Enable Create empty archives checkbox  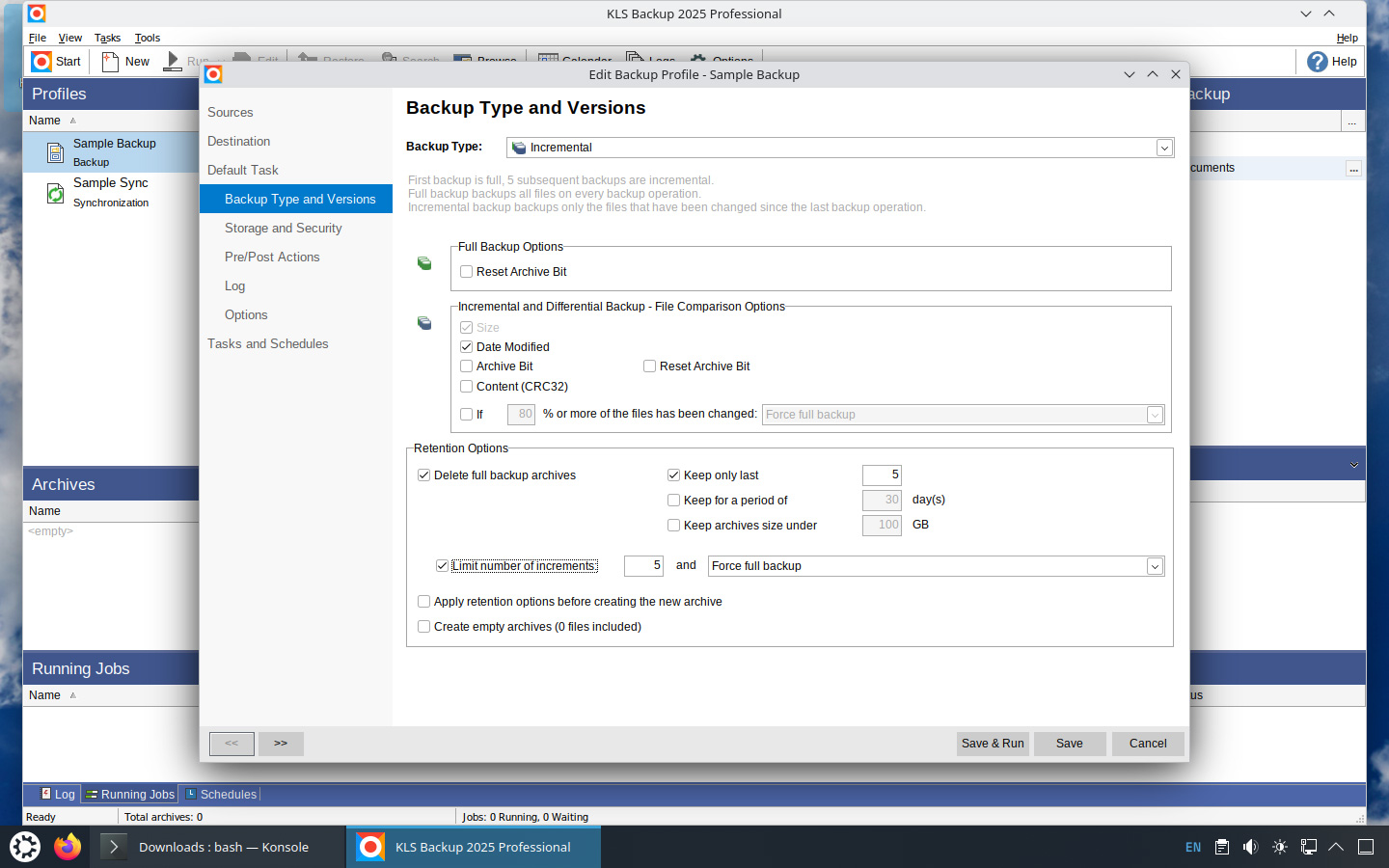tap(424, 627)
